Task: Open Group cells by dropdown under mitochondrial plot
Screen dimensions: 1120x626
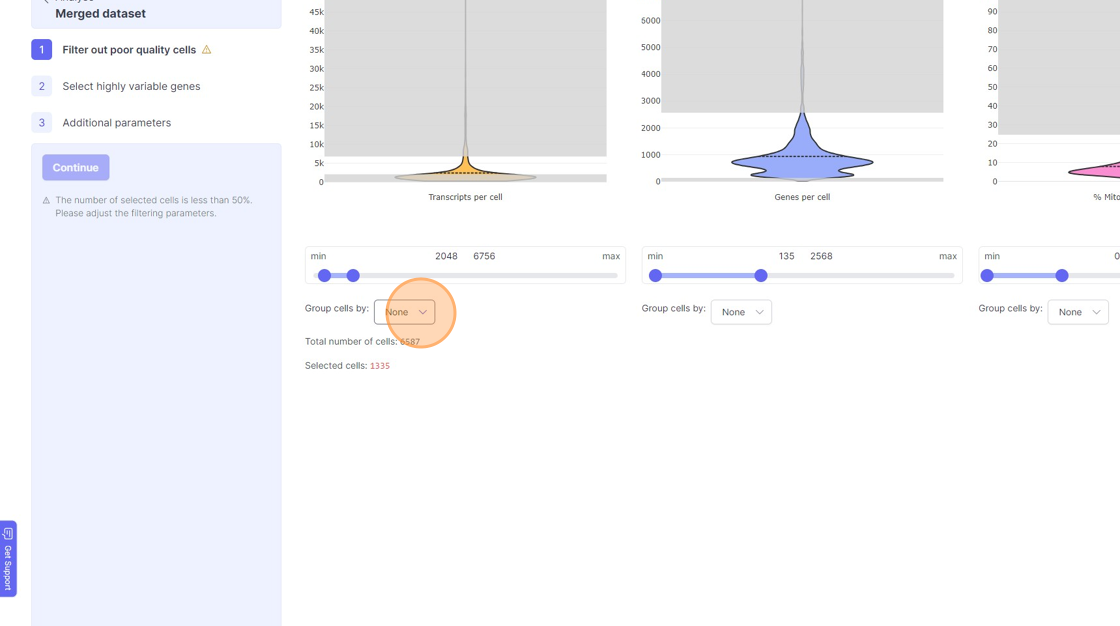Action: [x=1078, y=312]
